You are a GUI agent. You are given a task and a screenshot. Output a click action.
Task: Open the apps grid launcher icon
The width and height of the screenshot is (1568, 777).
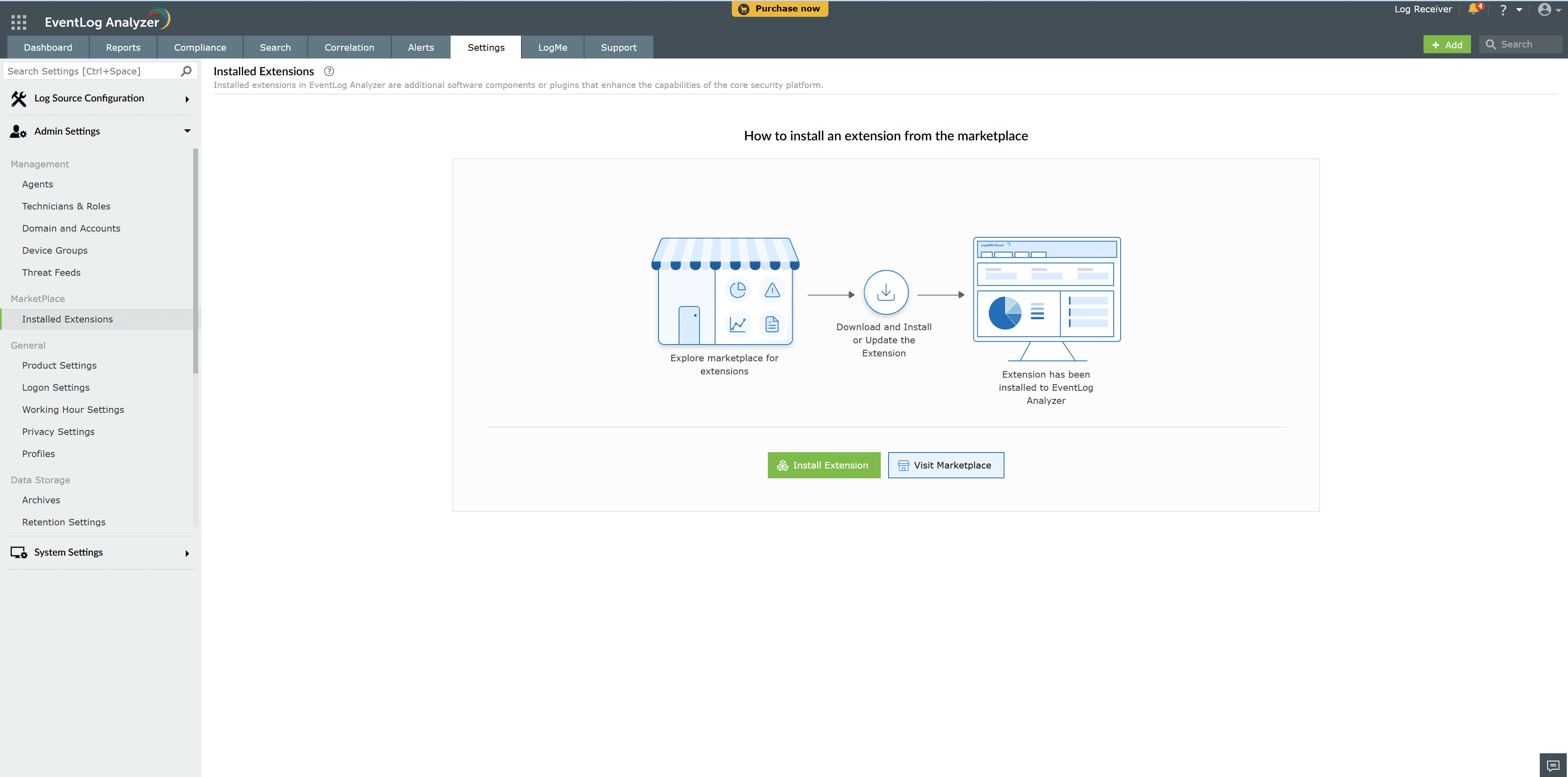[19, 23]
